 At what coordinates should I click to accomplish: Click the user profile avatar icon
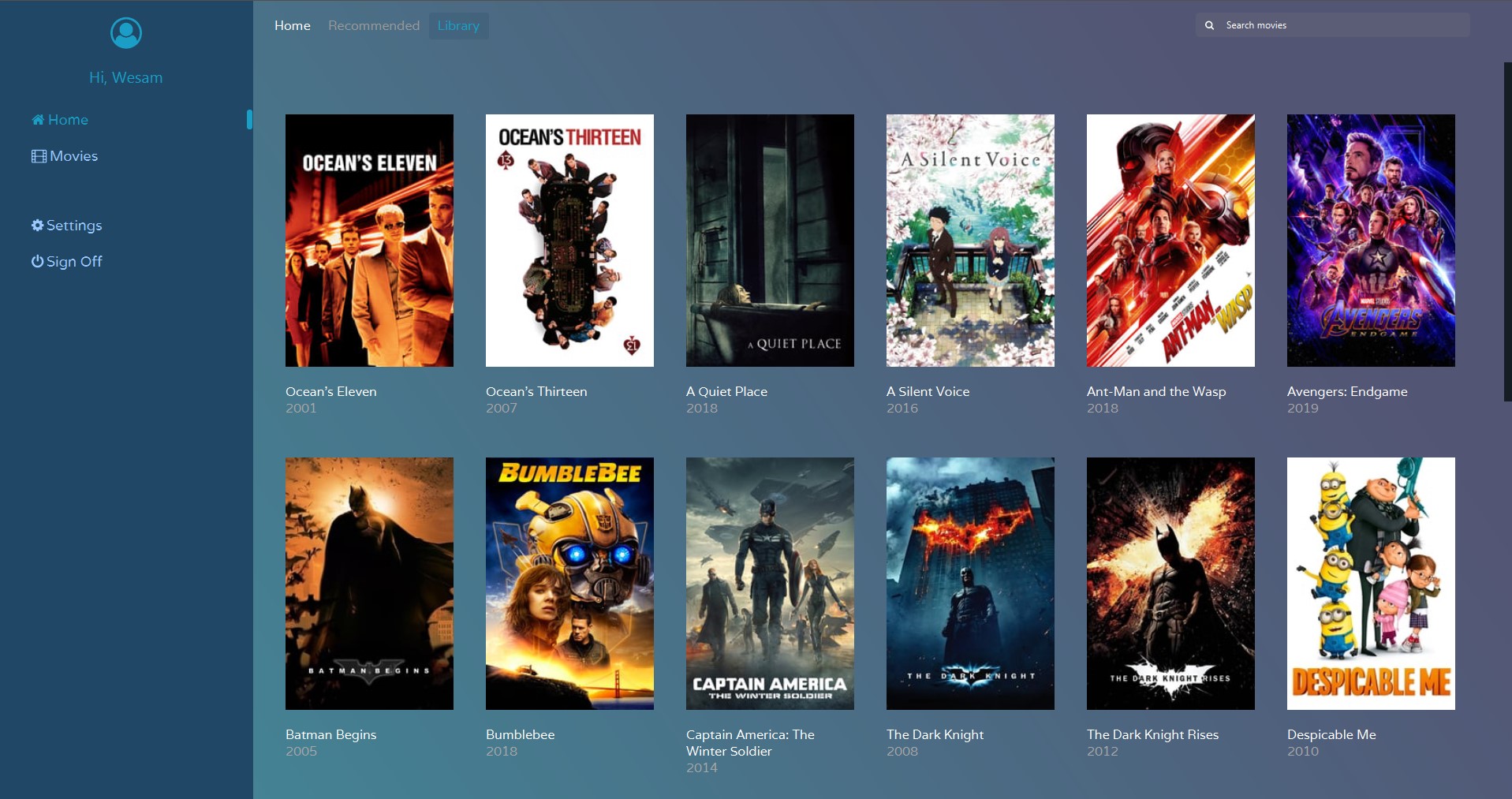pyautogui.click(x=126, y=33)
